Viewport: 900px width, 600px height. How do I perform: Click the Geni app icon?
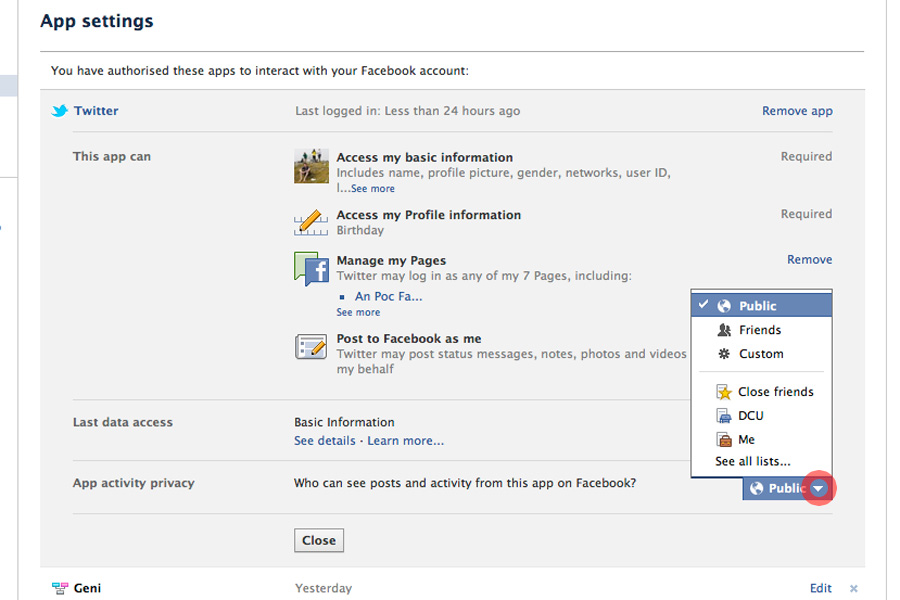click(60, 588)
